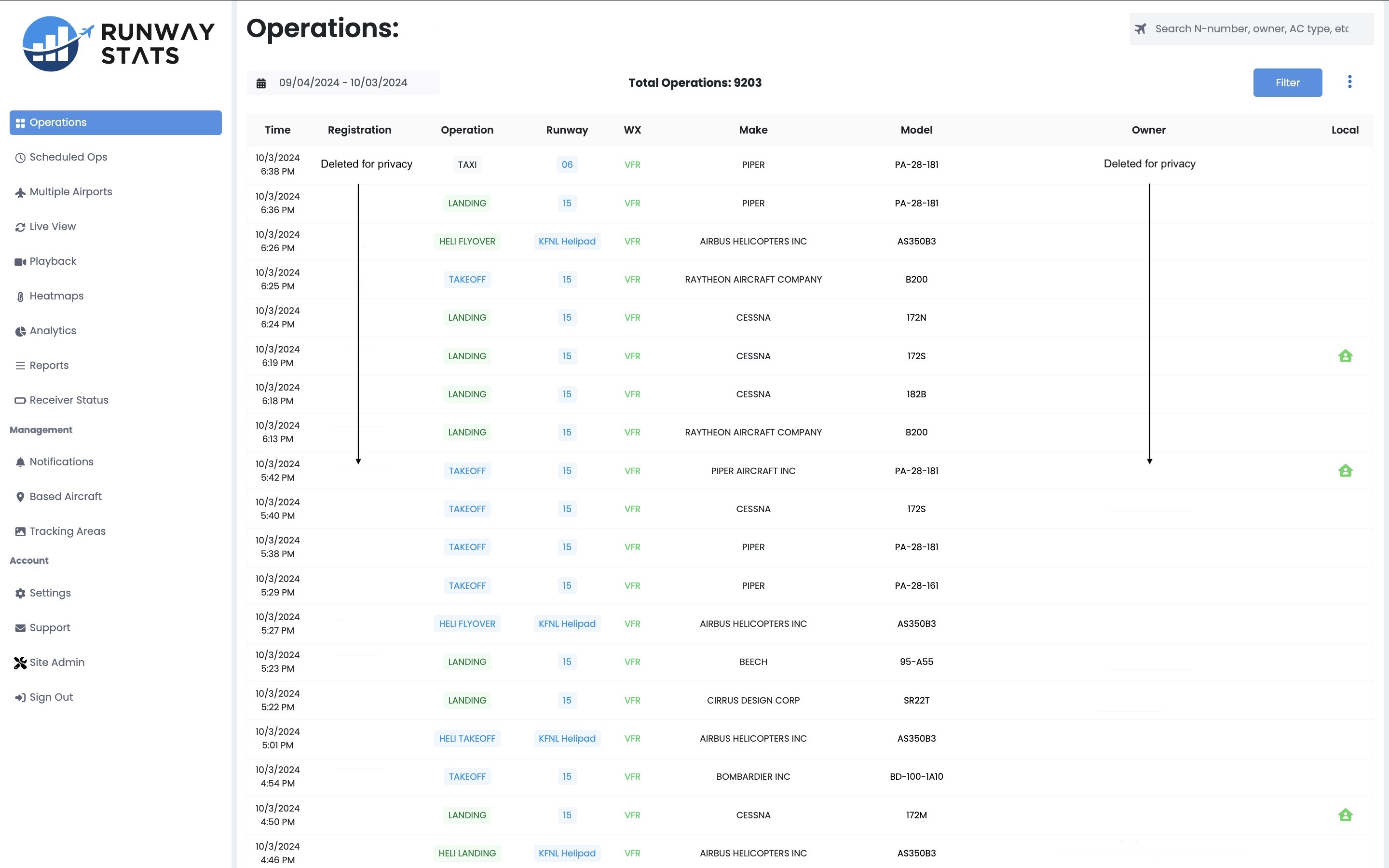Screen dimensions: 1389x868
Task: Click Sign Out at the bottom of sidebar
Action: tap(51, 697)
